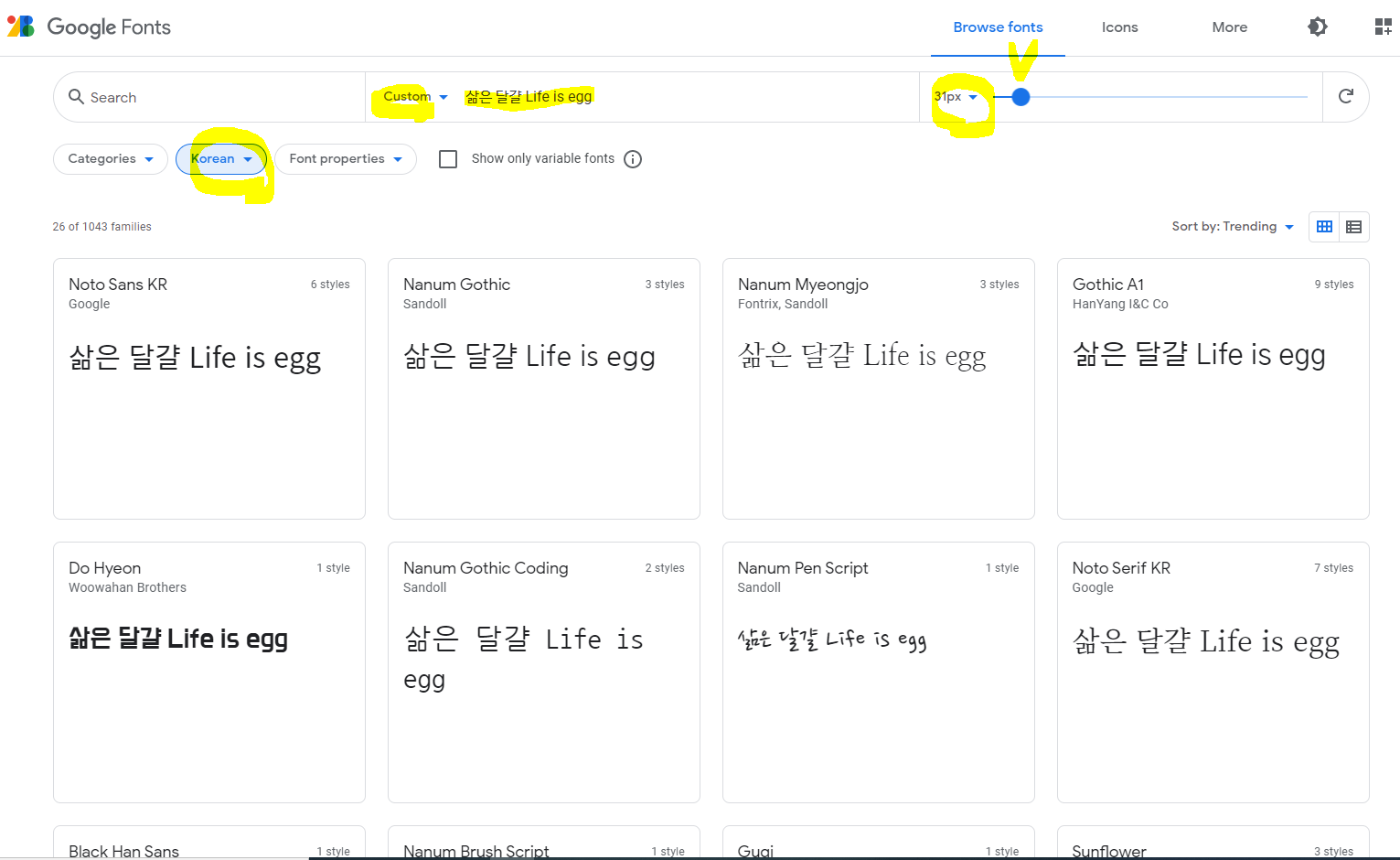Open the Noto Serif KR font card
Viewport: 1400px width, 860px height.
point(1213,672)
